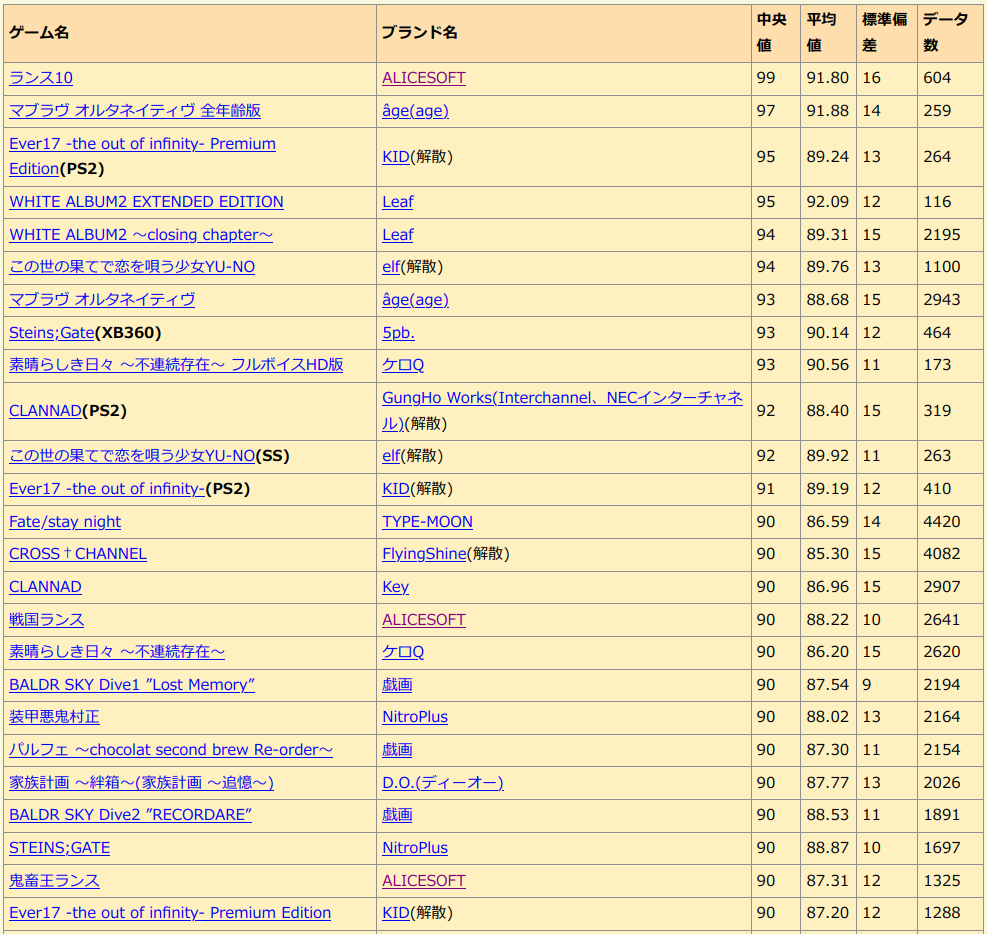This screenshot has width=987, height=934.
Task: Open 家族計画 ～絆箱～ game link
Action: pos(142,783)
